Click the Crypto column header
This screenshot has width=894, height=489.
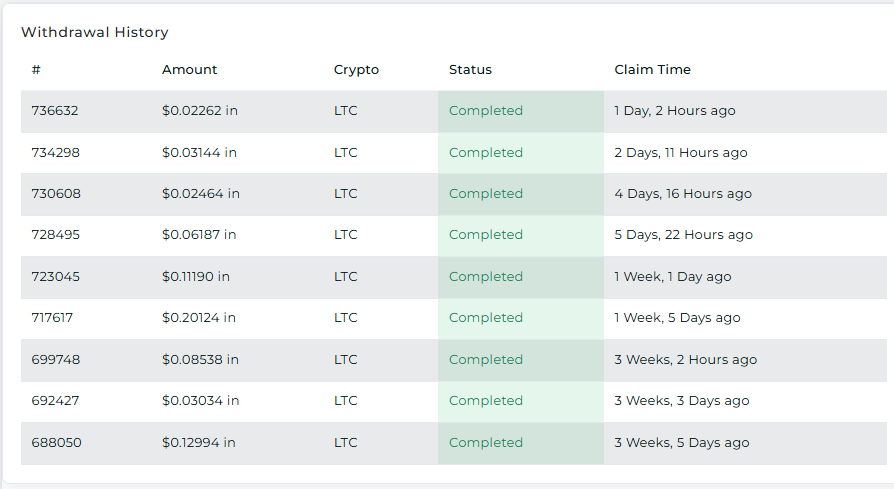(x=356, y=70)
